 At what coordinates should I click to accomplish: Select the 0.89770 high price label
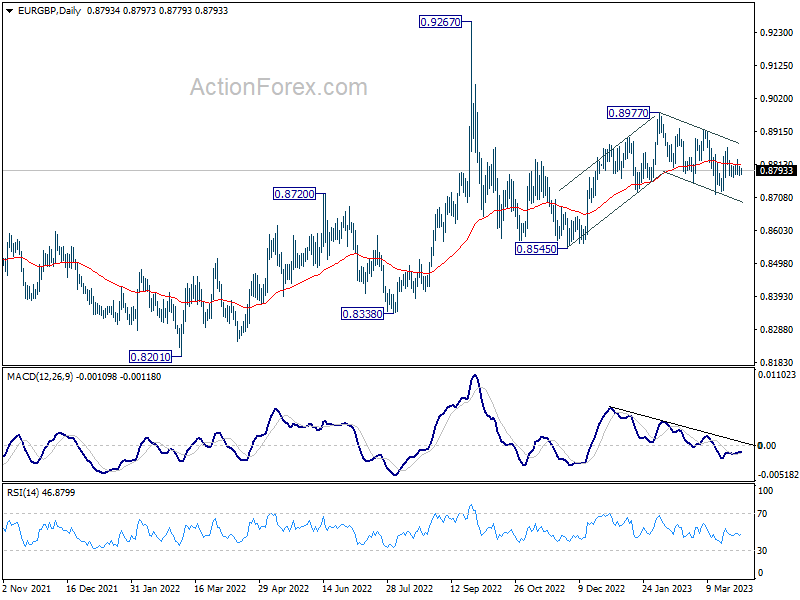(628, 113)
